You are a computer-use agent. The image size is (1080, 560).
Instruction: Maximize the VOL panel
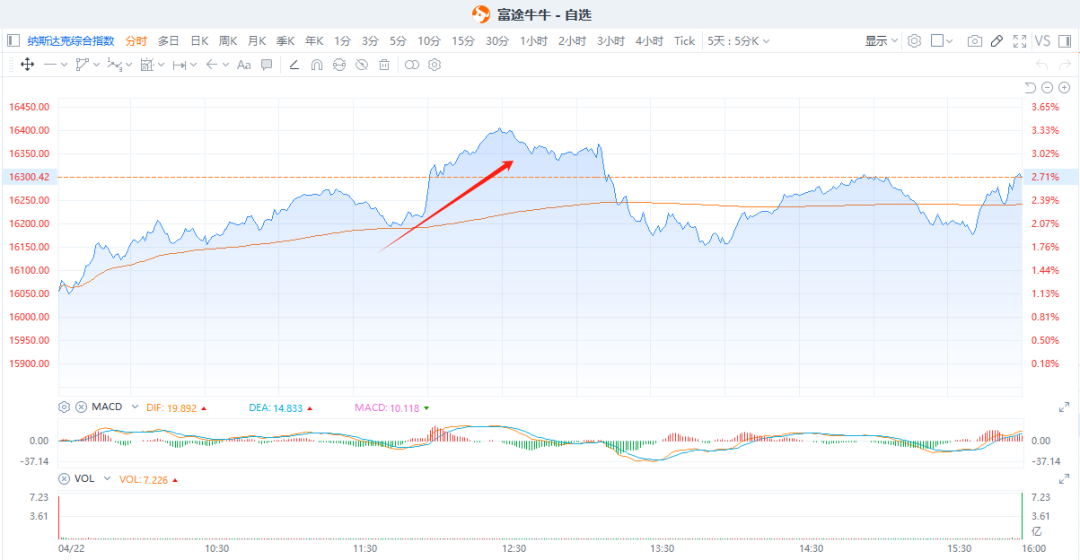click(x=1064, y=479)
